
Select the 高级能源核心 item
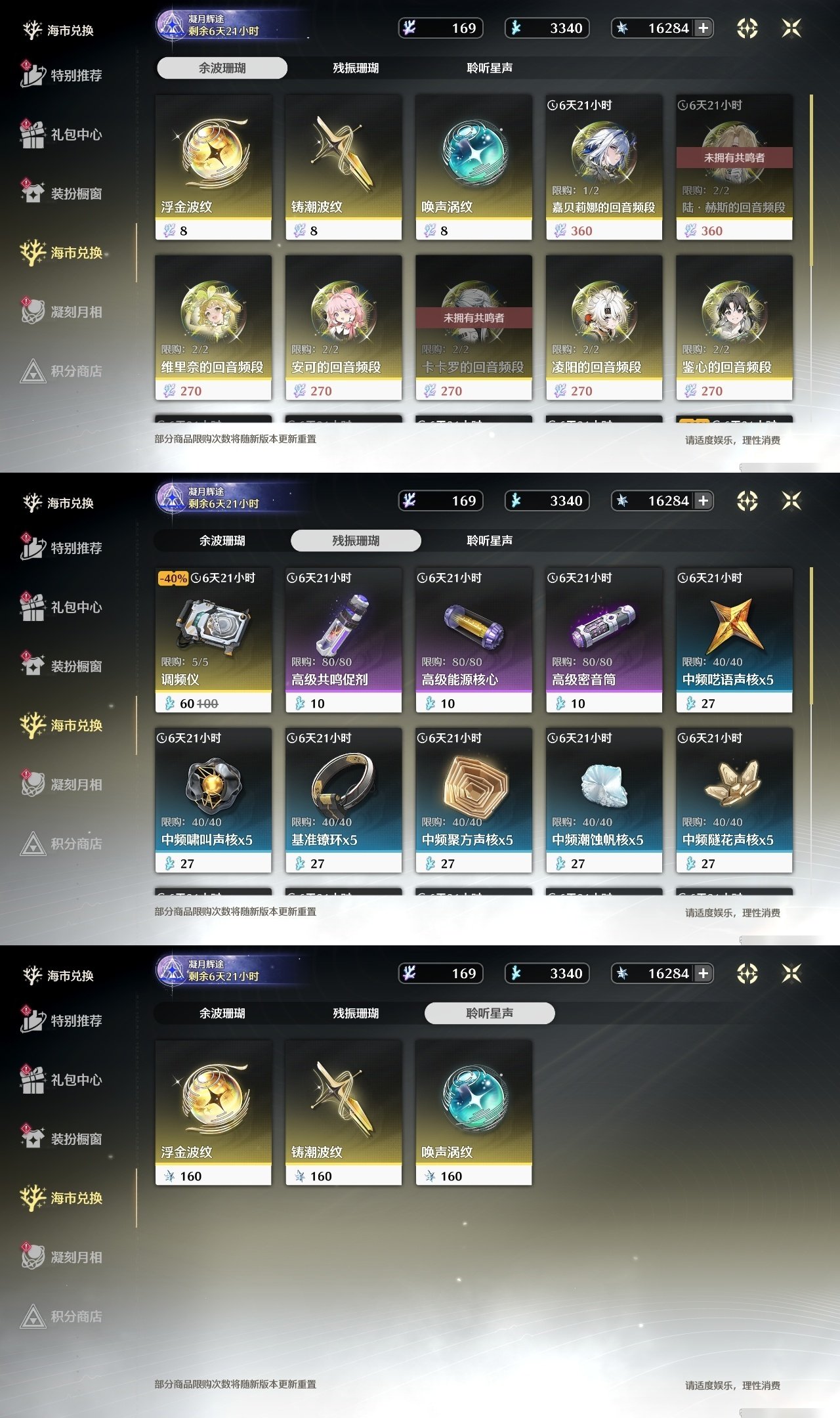click(474, 640)
